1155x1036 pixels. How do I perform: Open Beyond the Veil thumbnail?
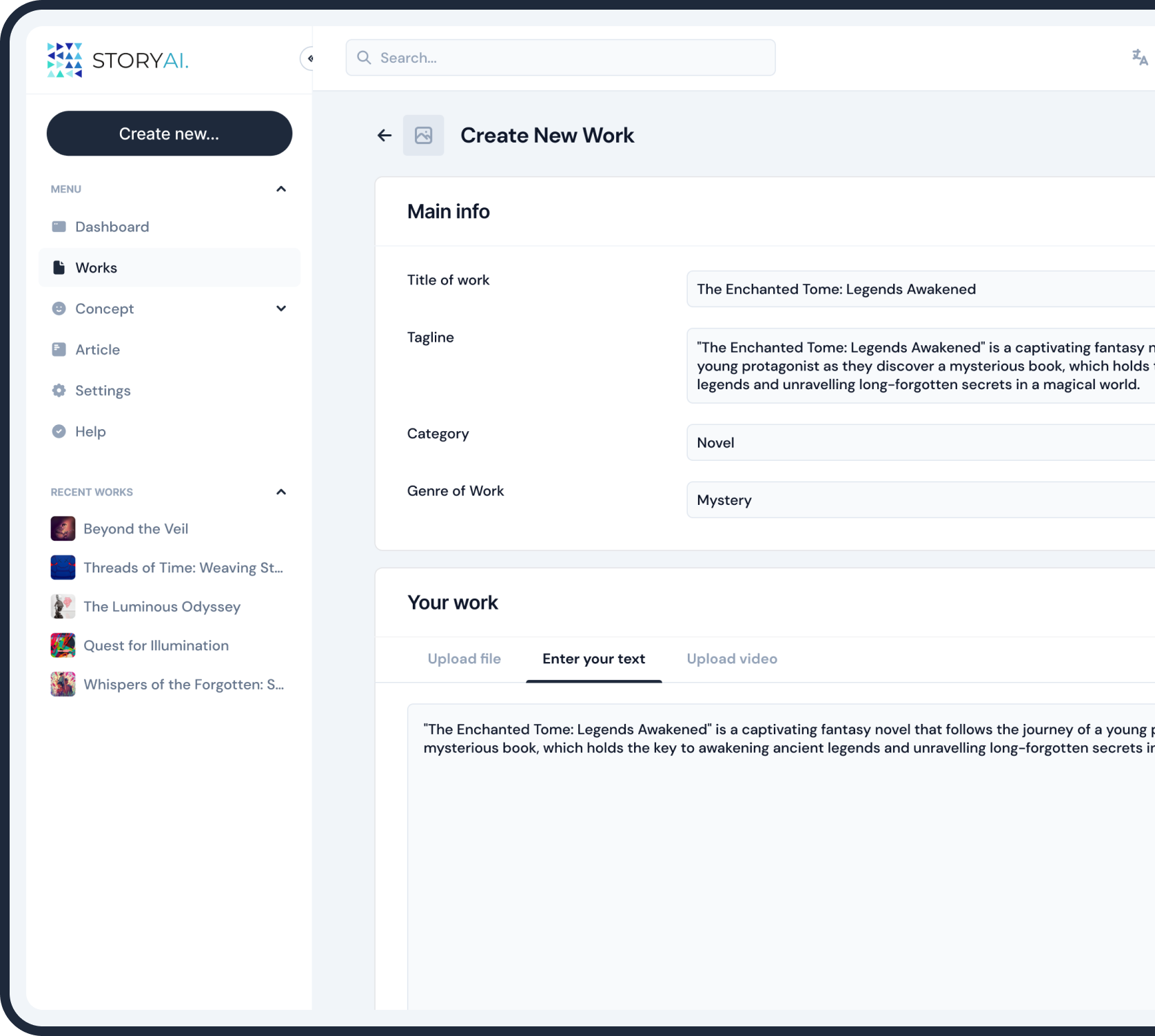pos(63,529)
